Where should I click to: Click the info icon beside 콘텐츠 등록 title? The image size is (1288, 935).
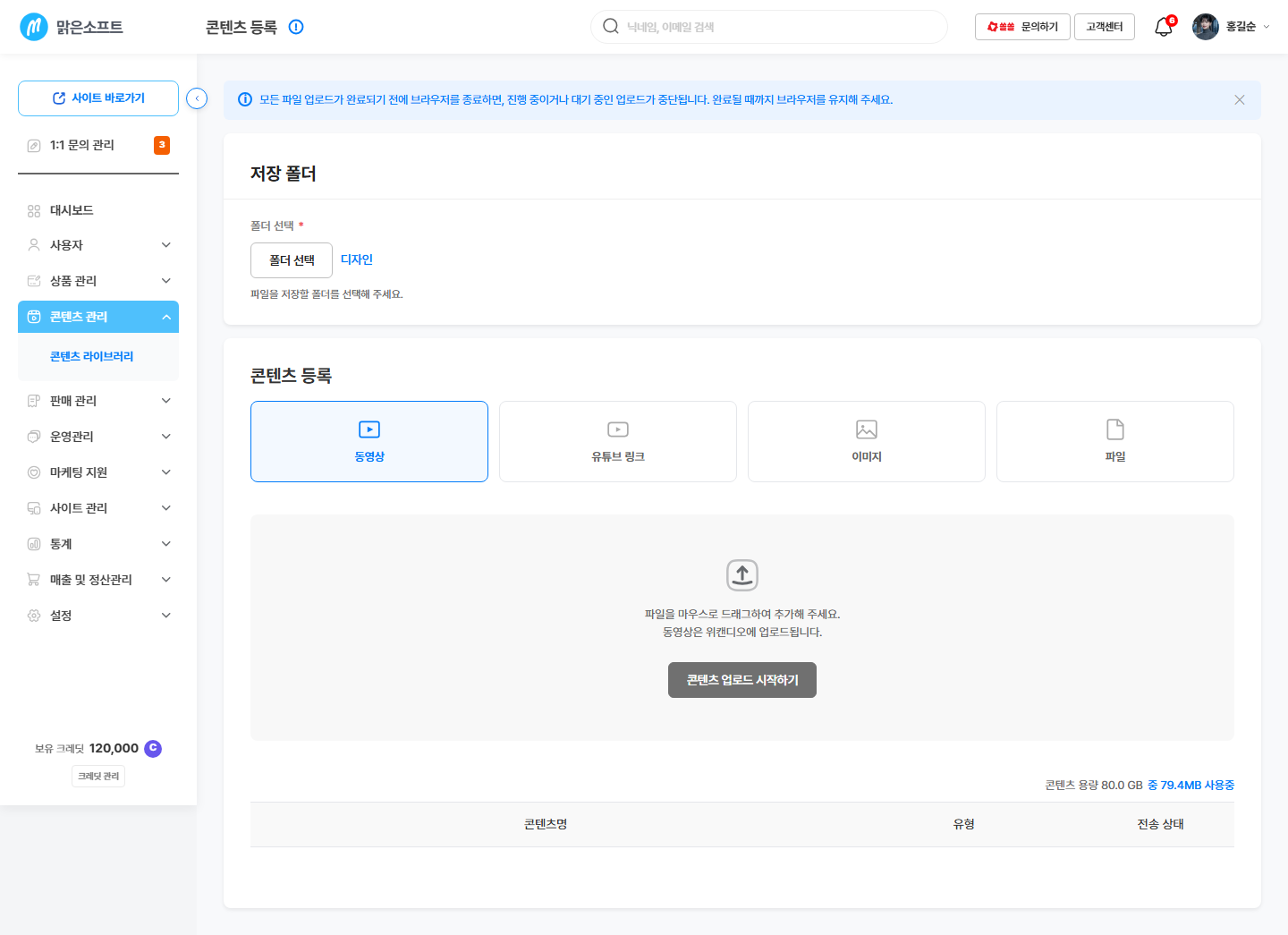pos(296,27)
